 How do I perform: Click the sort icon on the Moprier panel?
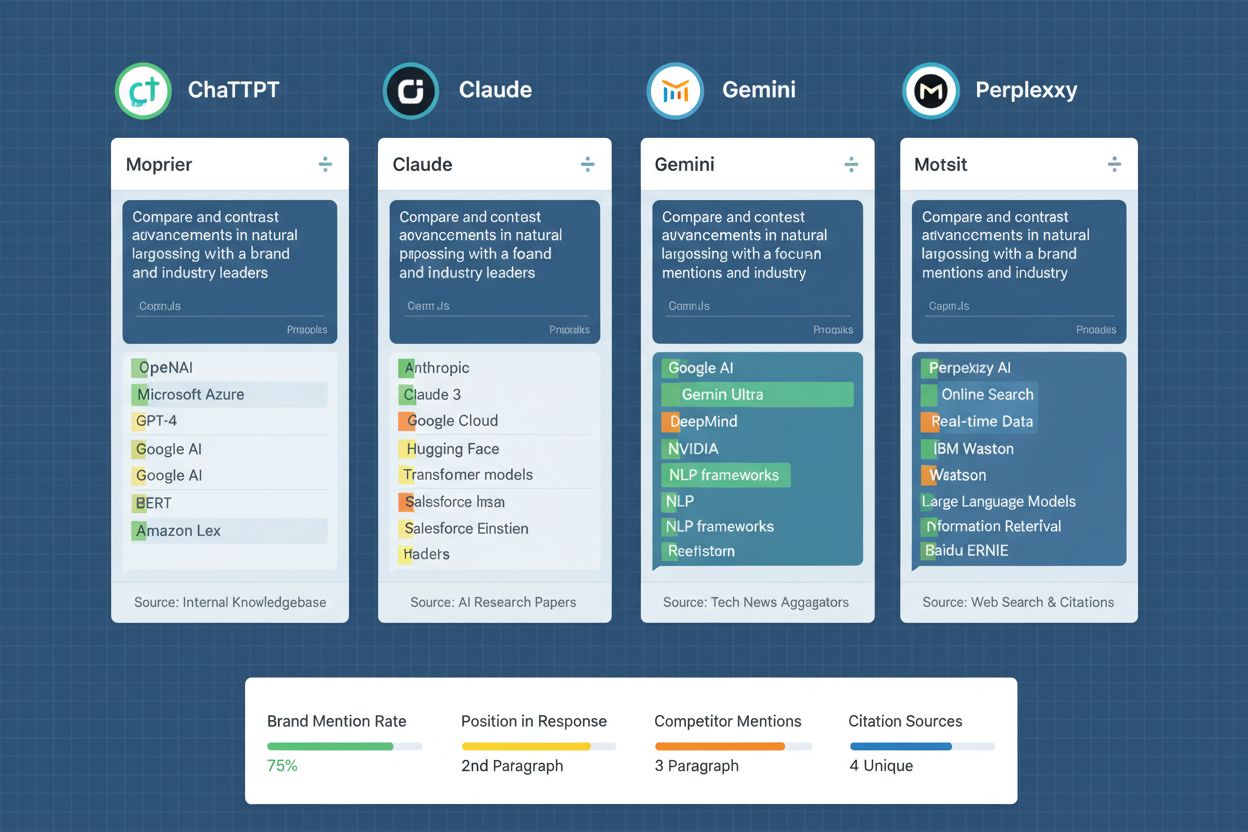[326, 164]
